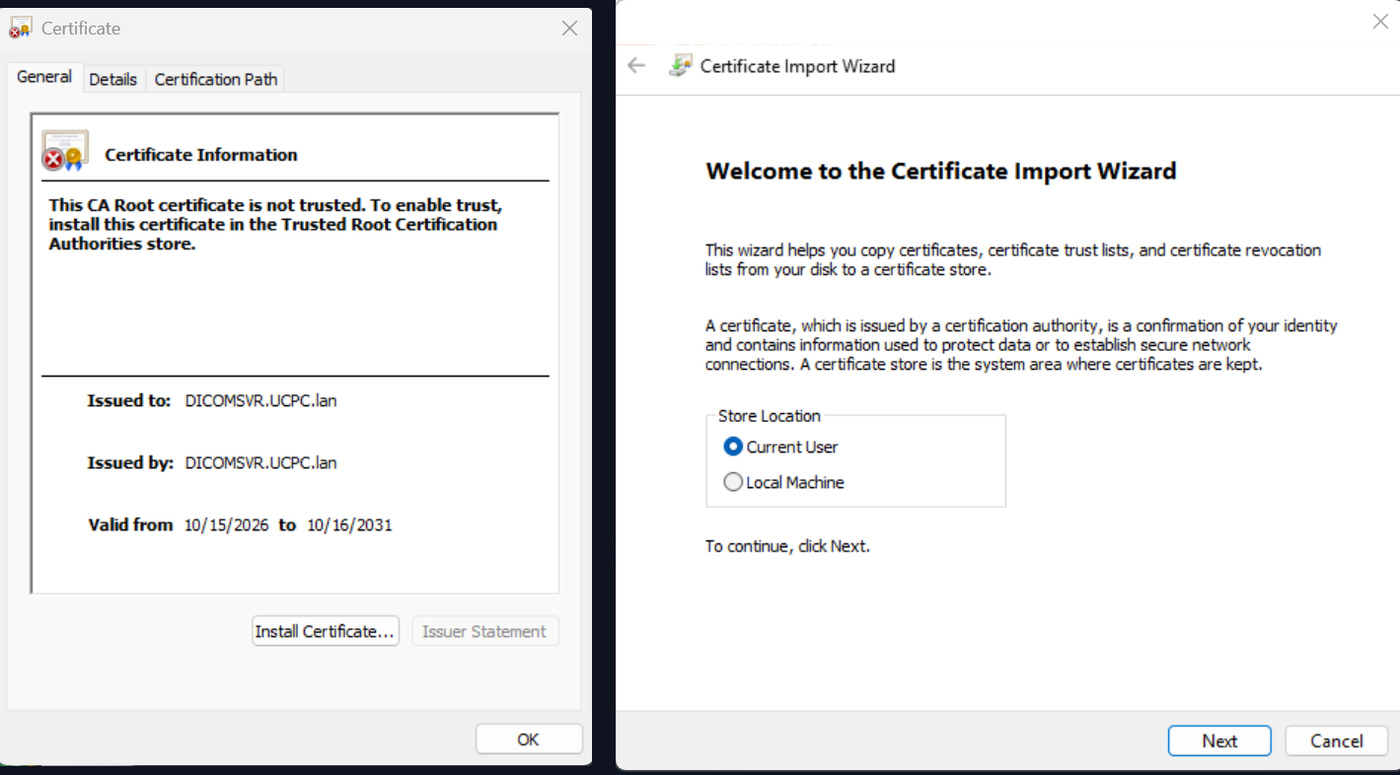Close the Certificate Import Wizard window

click(1380, 21)
